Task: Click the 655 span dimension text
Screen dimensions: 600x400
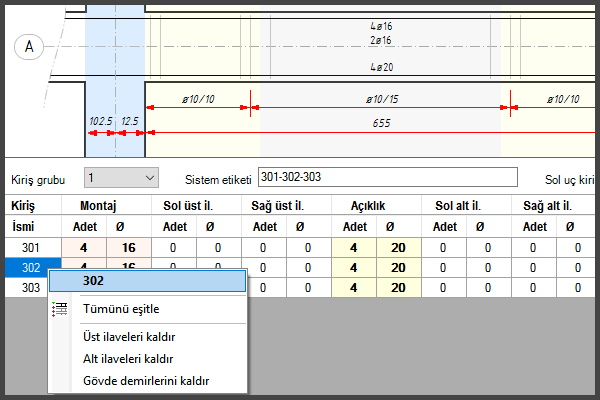Action: 380,121
